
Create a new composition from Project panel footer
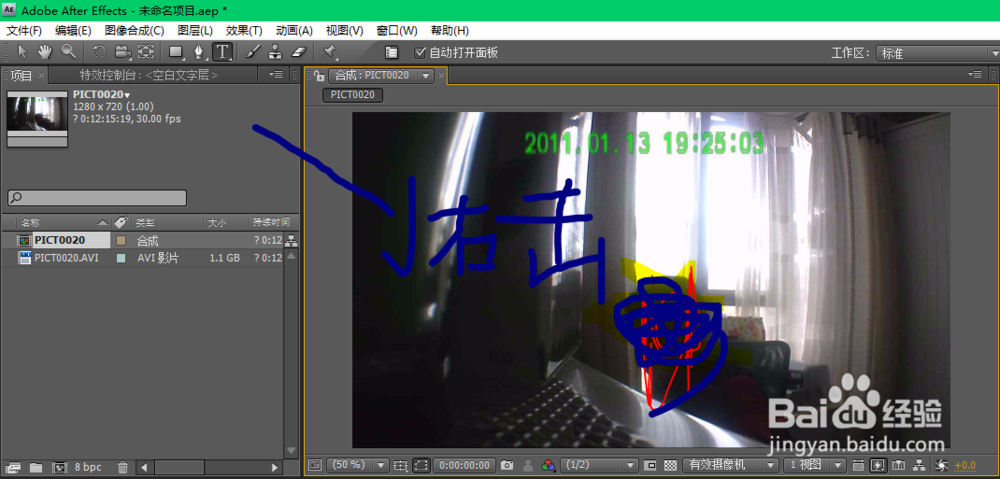[59, 468]
